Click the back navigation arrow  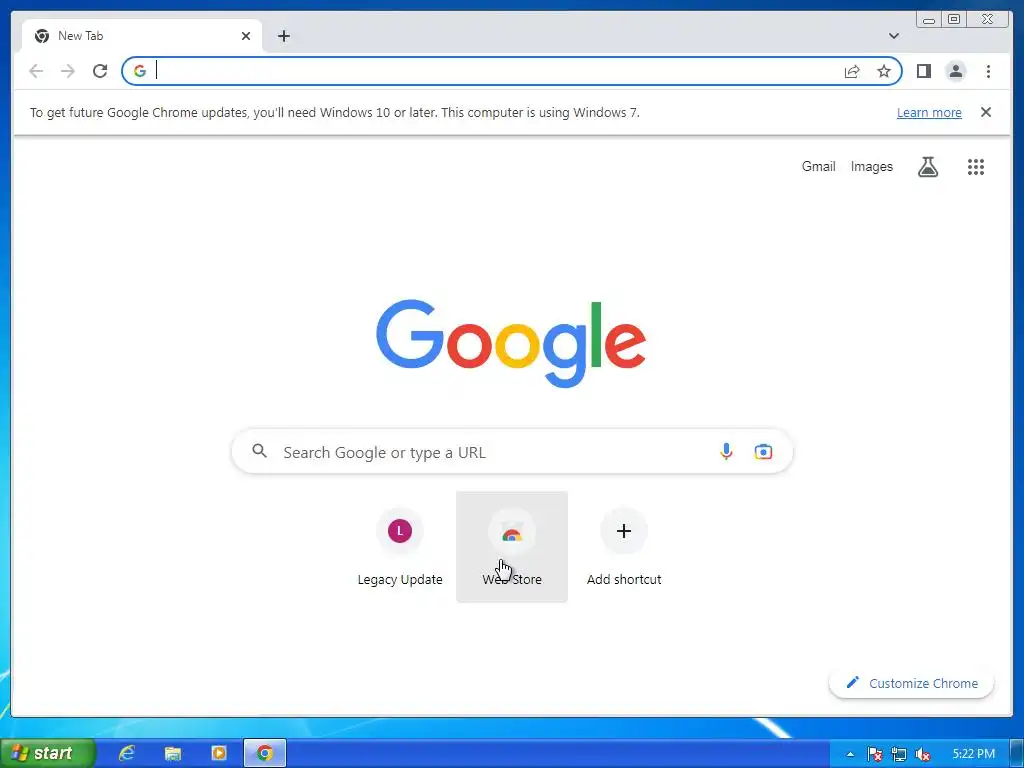tap(36, 71)
